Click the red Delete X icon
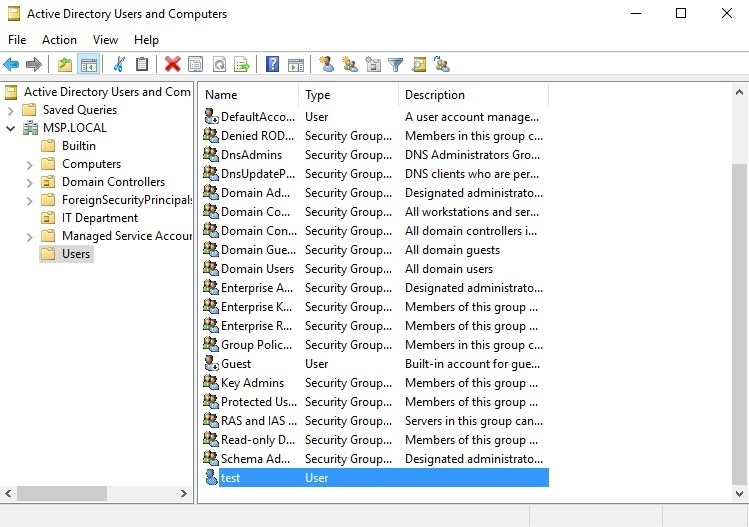 point(172,65)
